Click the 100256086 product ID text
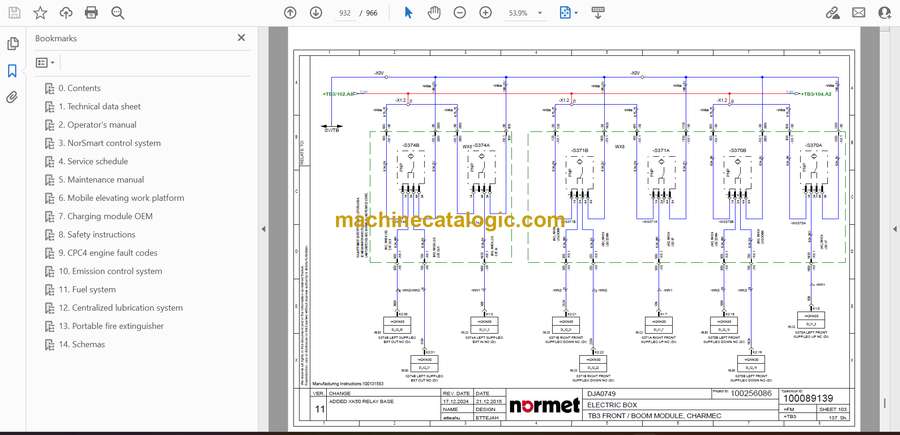 [x=751, y=394]
